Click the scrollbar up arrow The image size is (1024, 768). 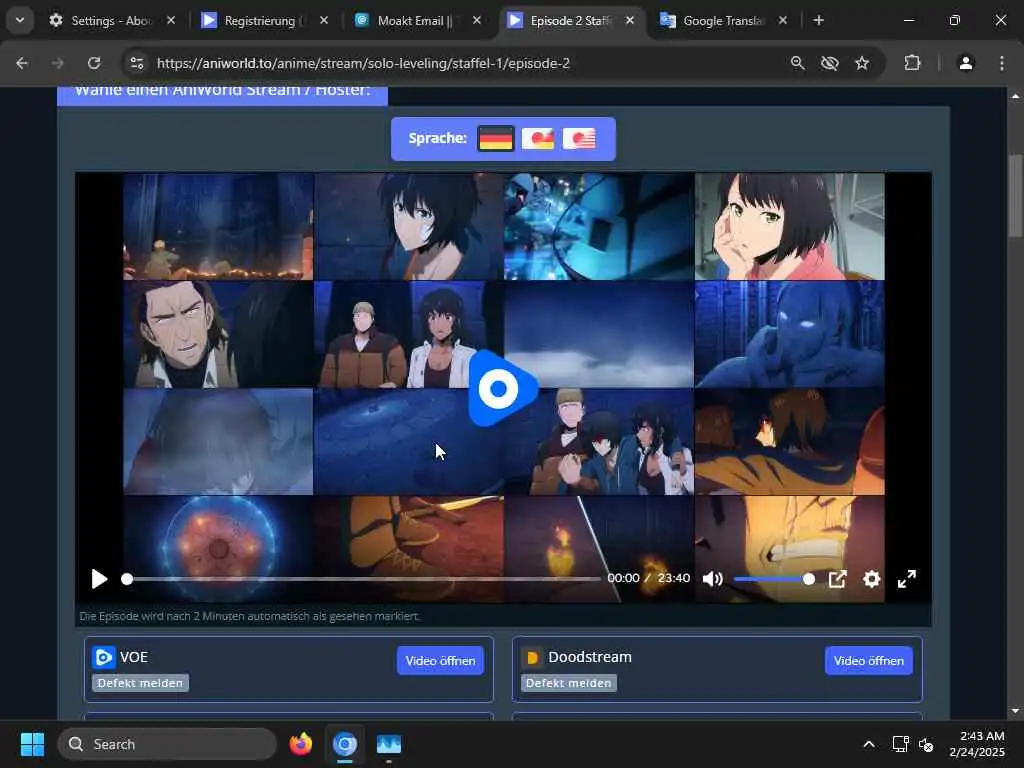[x=1015, y=96]
